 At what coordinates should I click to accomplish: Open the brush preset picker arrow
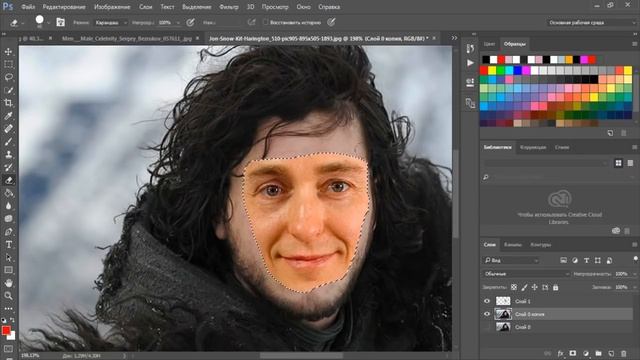click(x=48, y=23)
